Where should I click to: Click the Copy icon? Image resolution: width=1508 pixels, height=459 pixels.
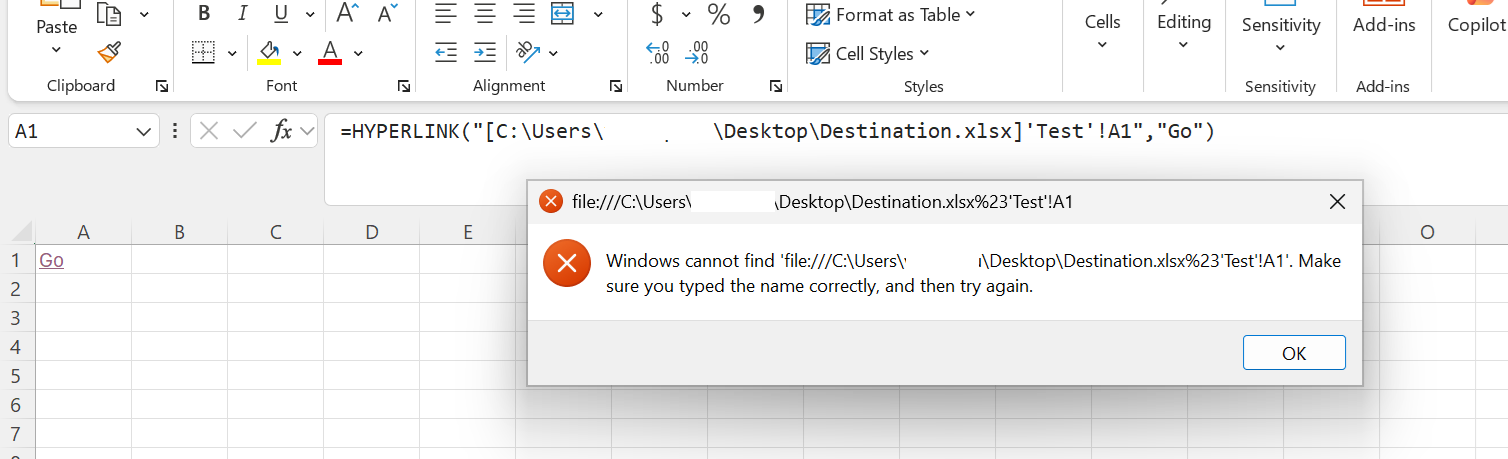[x=109, y=14]
